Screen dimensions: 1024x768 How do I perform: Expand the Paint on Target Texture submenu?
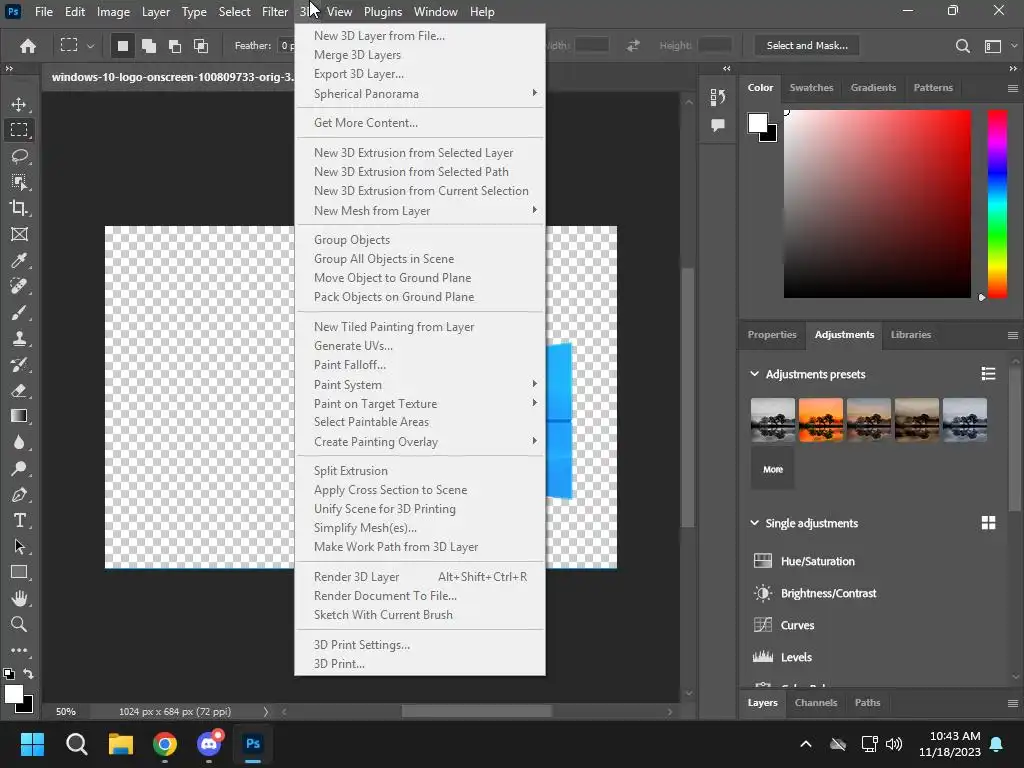click(420, 403)
